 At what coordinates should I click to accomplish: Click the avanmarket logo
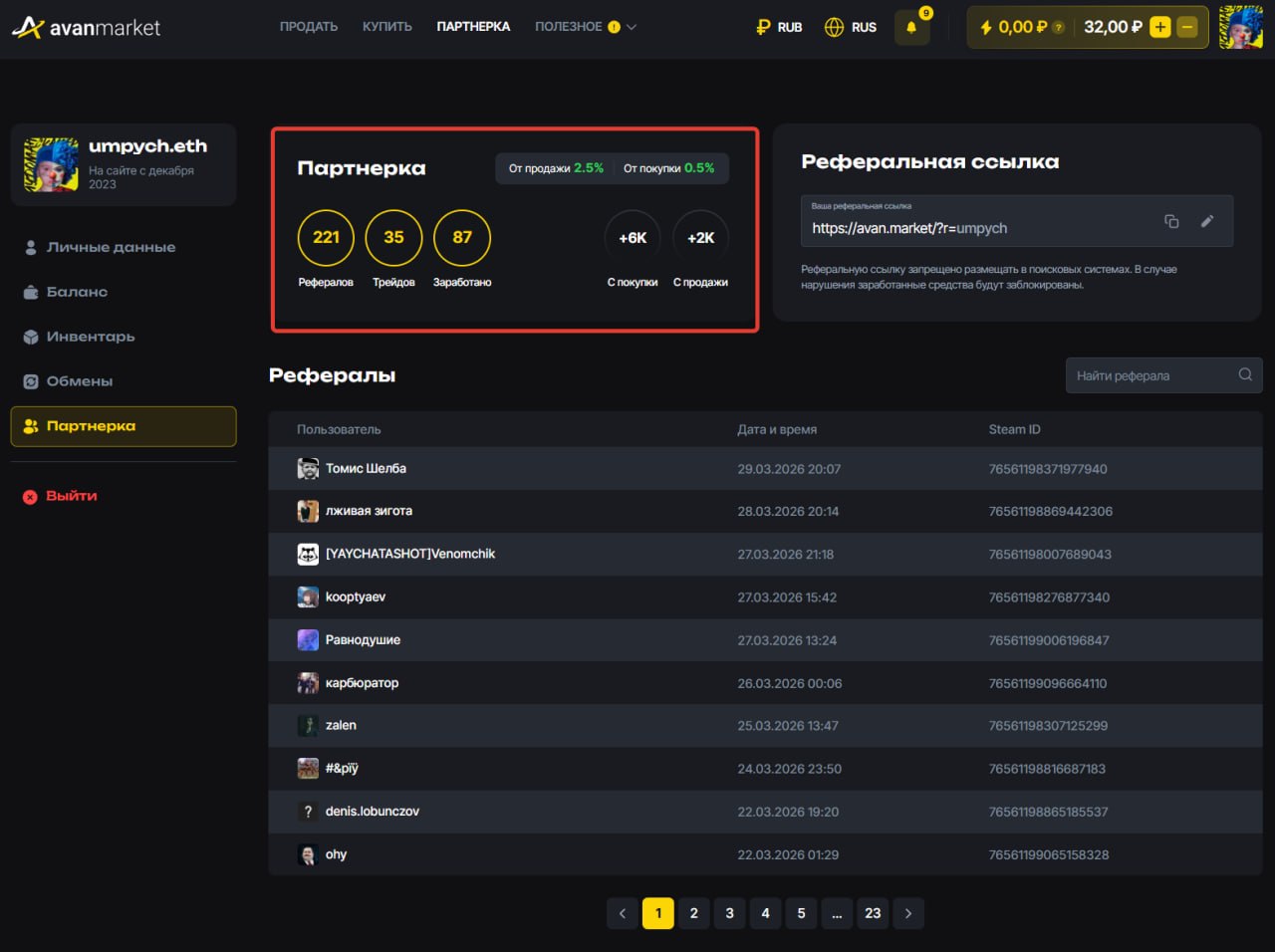(x=87, y=28)
